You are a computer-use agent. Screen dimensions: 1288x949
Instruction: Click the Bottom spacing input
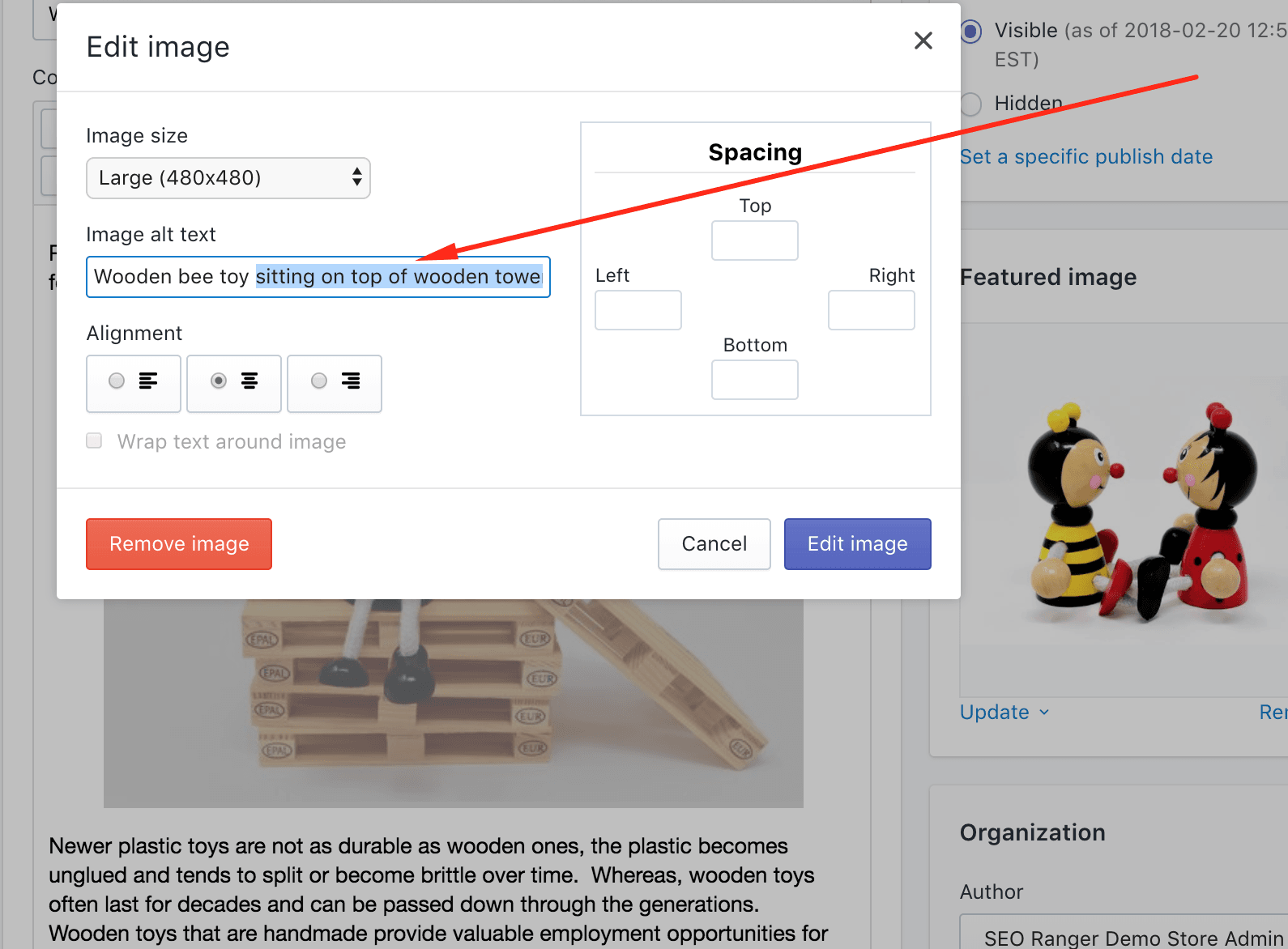pos(755,380)
